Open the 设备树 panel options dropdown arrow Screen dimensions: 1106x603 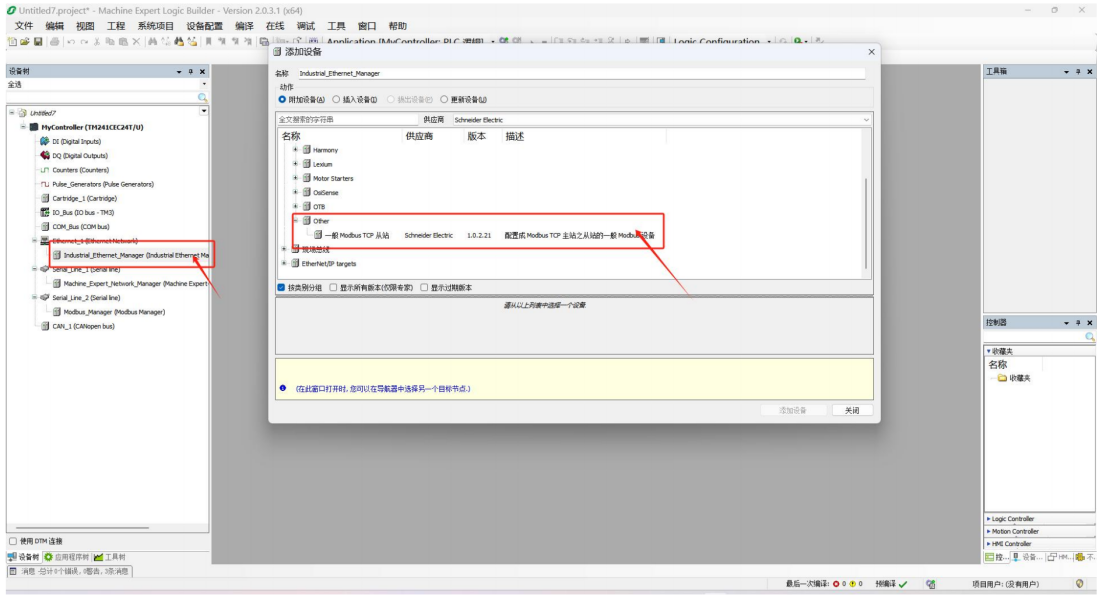(178, 71)
